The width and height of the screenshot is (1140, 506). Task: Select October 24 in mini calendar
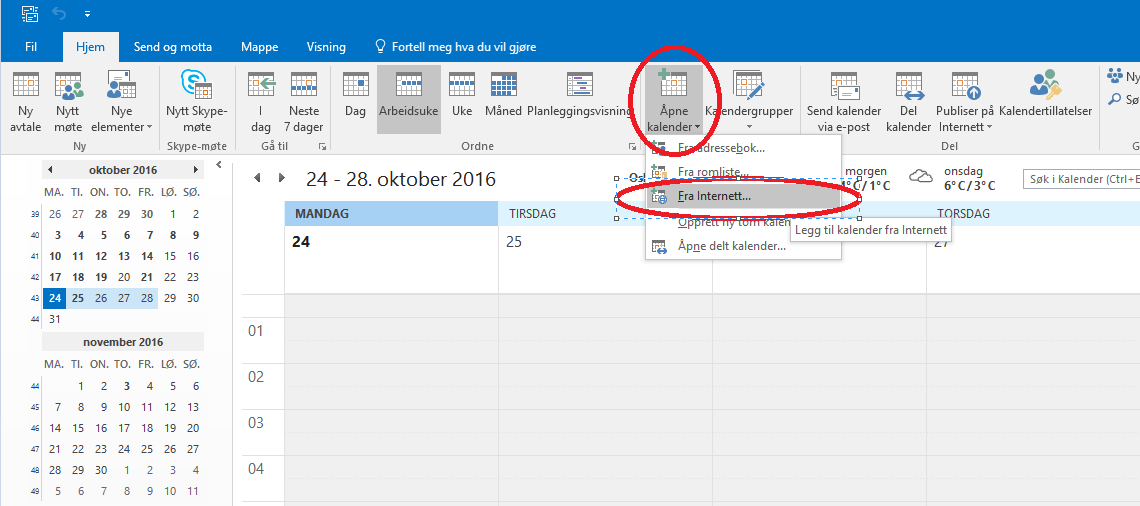(55, 298)
